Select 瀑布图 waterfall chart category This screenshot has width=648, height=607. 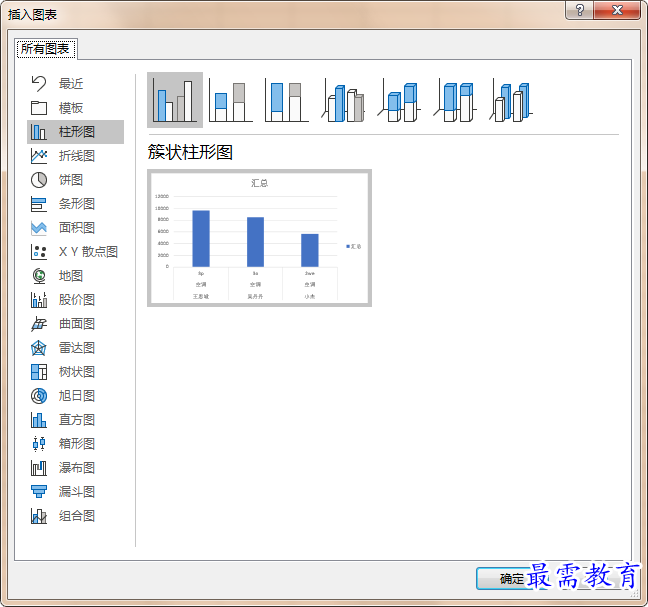(x=75, y=468)
